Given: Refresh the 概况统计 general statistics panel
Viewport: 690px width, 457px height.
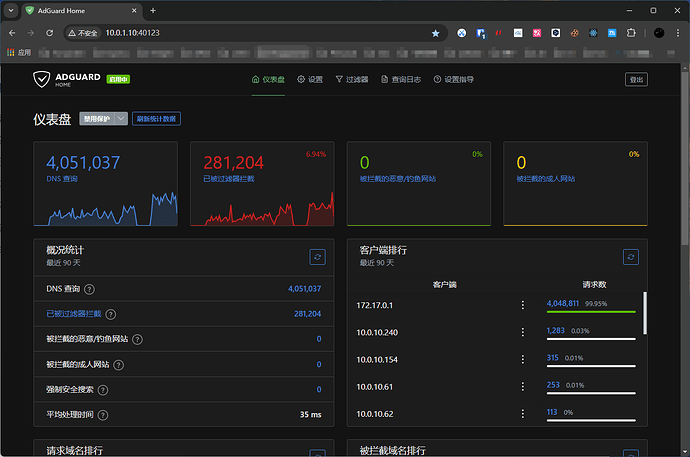Looking at the screenshot, I should (317, 257).
